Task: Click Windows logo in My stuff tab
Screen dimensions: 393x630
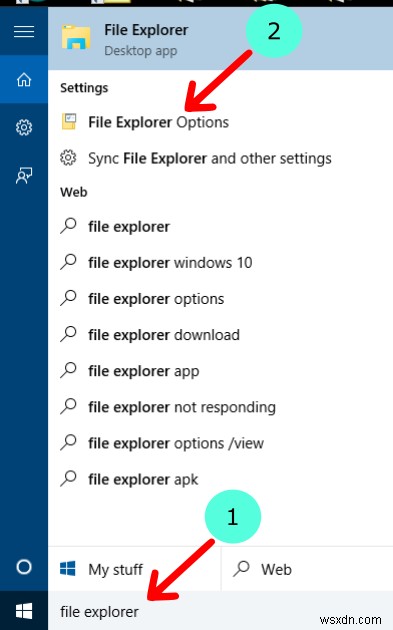Action: 68,569
